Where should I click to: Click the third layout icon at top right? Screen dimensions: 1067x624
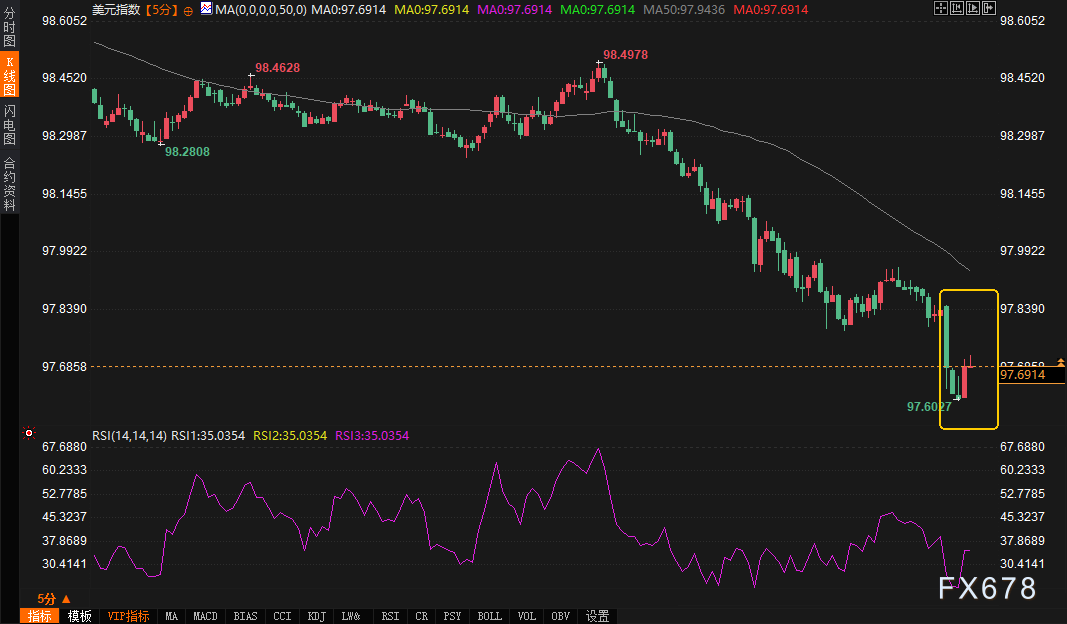[x=972, y=9]
